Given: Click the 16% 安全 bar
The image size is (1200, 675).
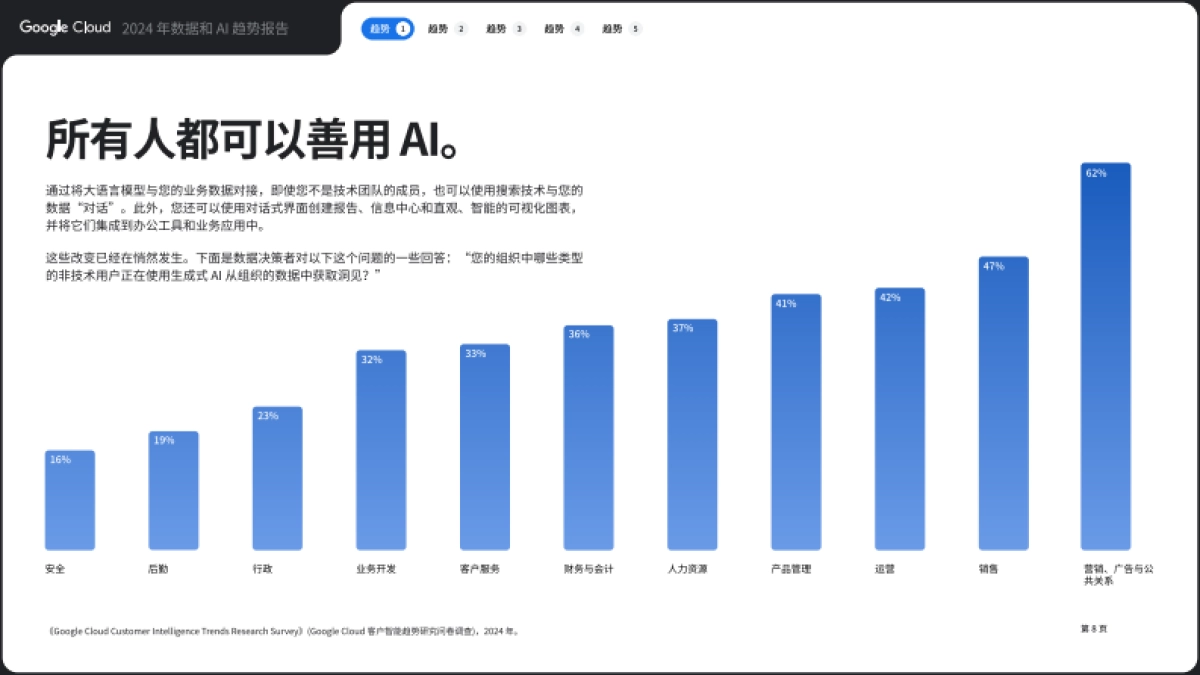Looking at the screenshot, I should tap(69, 500).
